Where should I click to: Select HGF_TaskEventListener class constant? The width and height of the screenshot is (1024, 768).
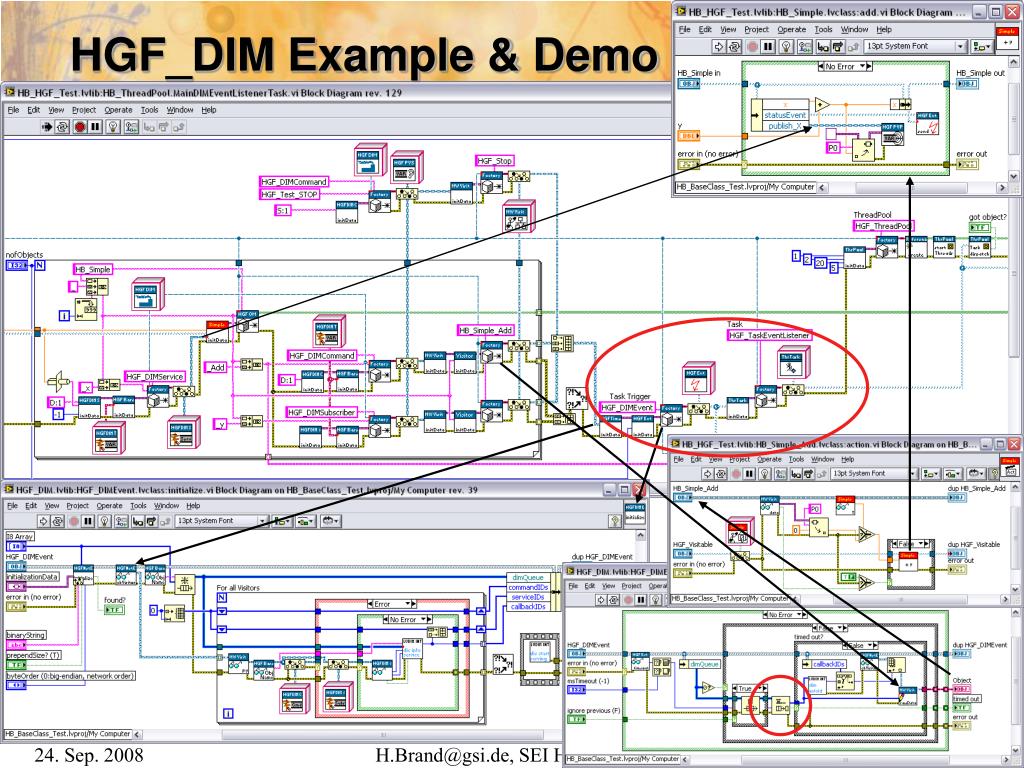(x=769, y=335)
